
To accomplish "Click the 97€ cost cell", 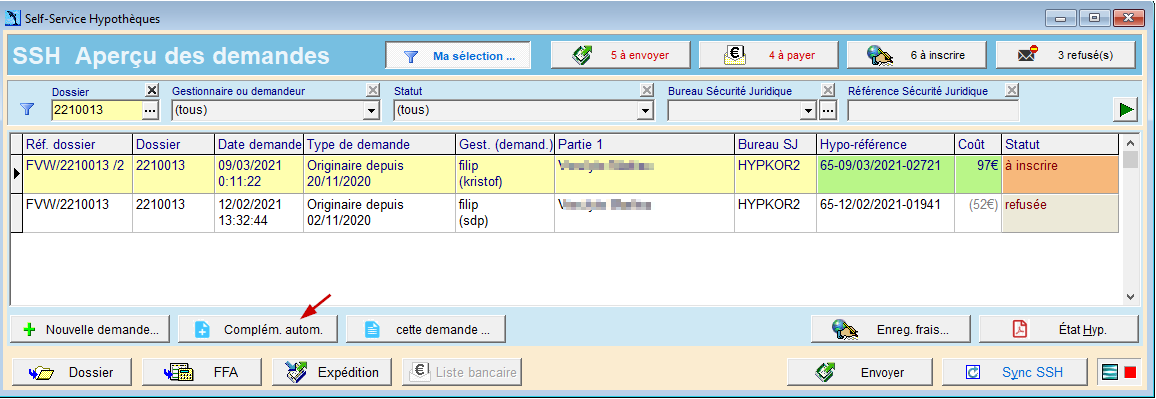I will click(x=978, y=174).
